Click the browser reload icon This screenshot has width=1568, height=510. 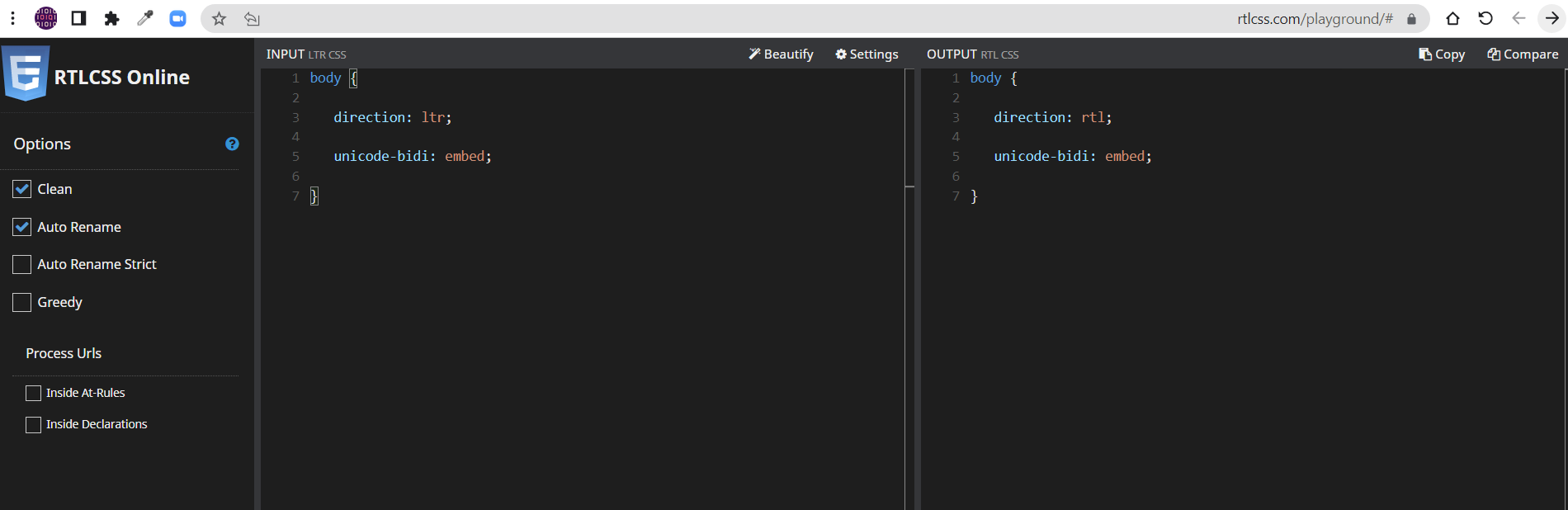coord(1485,18)
